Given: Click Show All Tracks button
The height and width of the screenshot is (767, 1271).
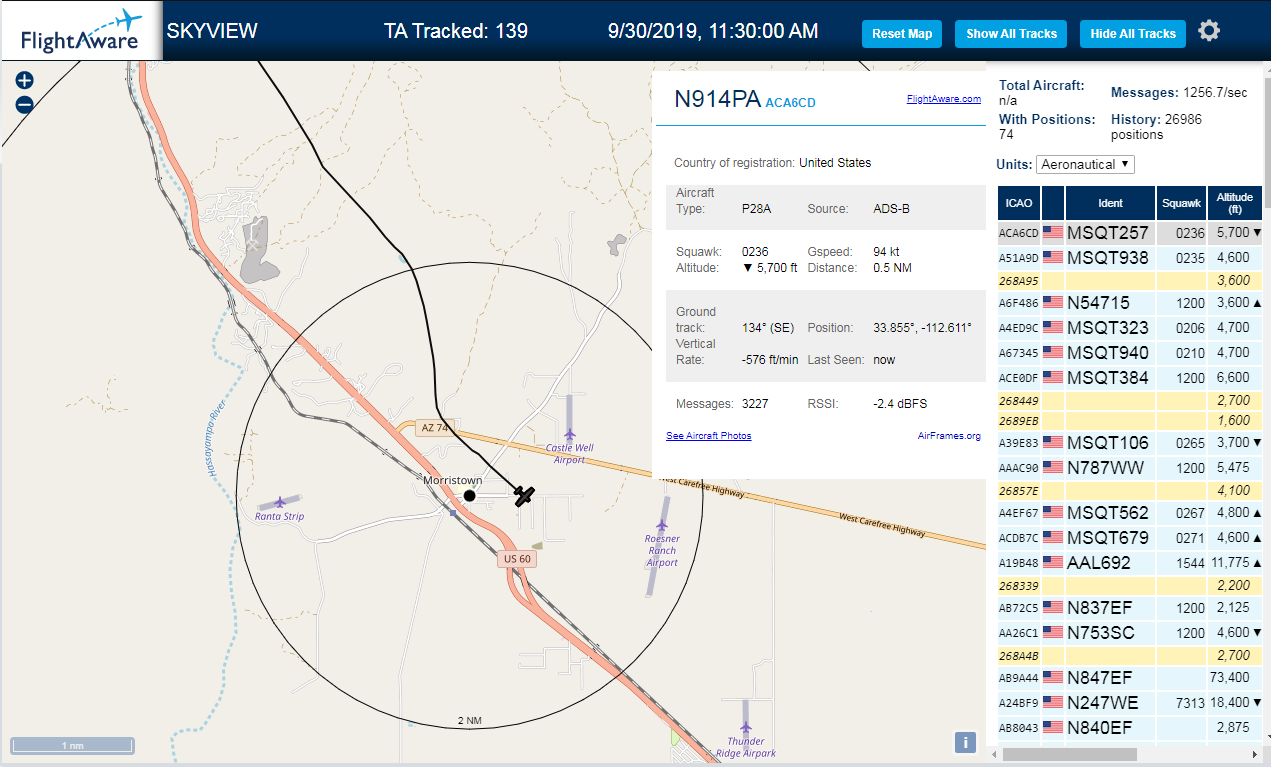Looking at the screenshot, I should point(1011,34).
